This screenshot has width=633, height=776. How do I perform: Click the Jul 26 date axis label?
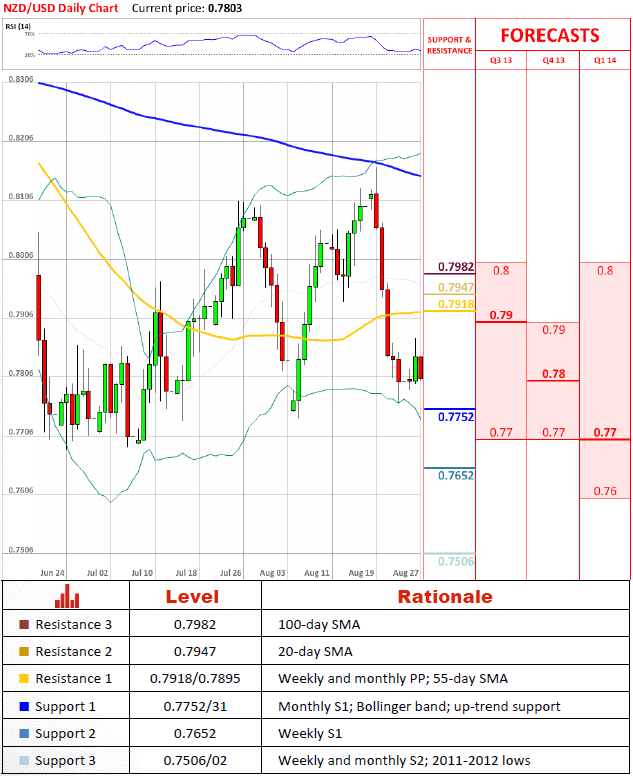point(231,573)
